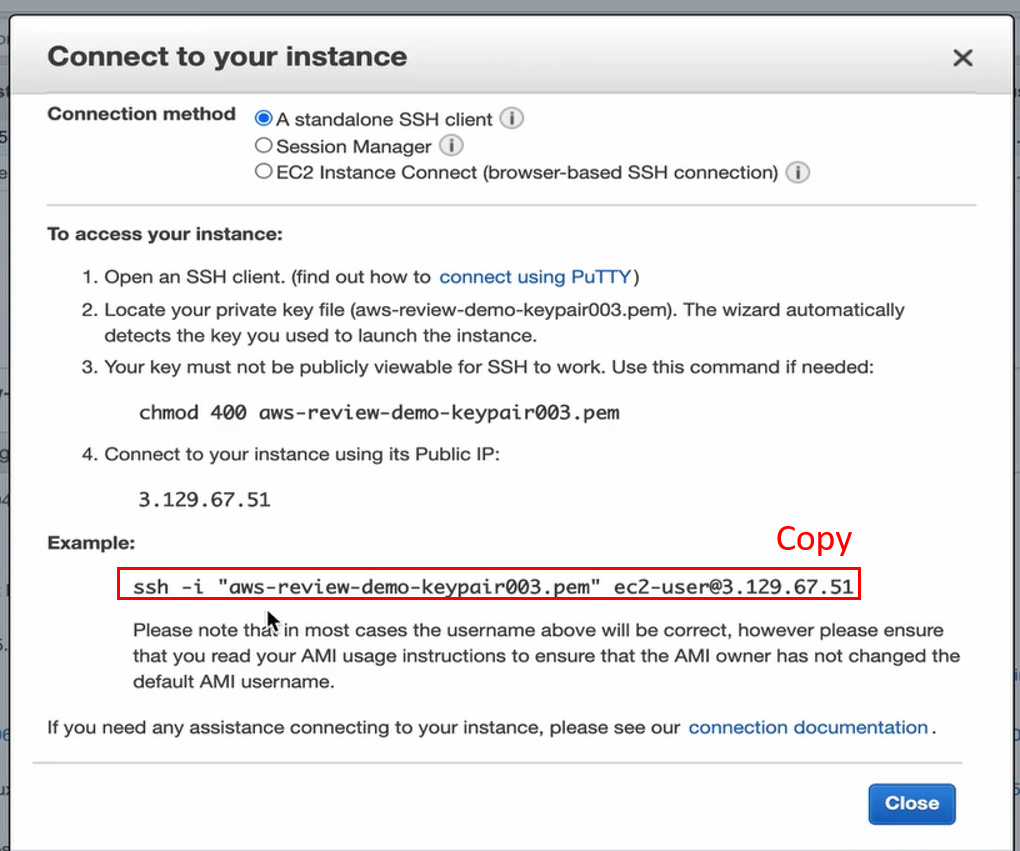Show info for EC2 Instance Connect option

click(797, 173)
